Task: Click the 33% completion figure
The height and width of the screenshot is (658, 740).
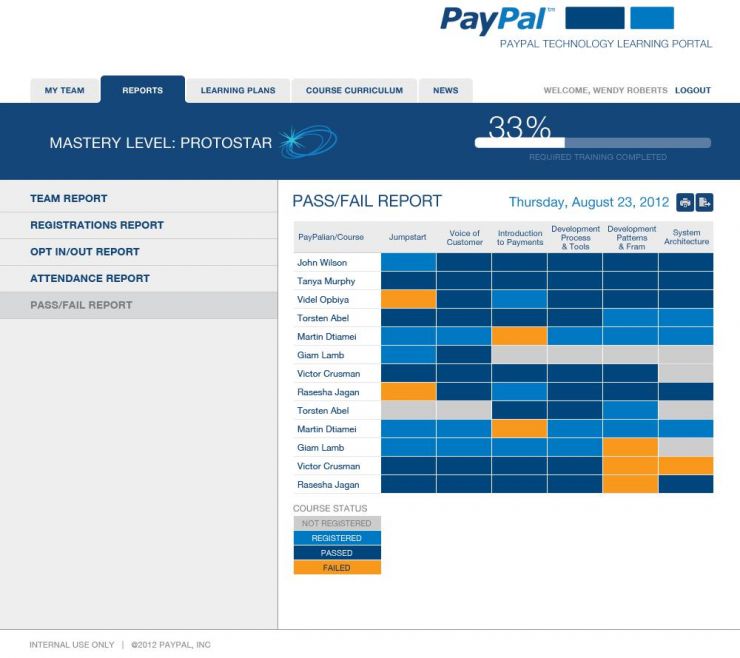Action: tap(520, 127)
